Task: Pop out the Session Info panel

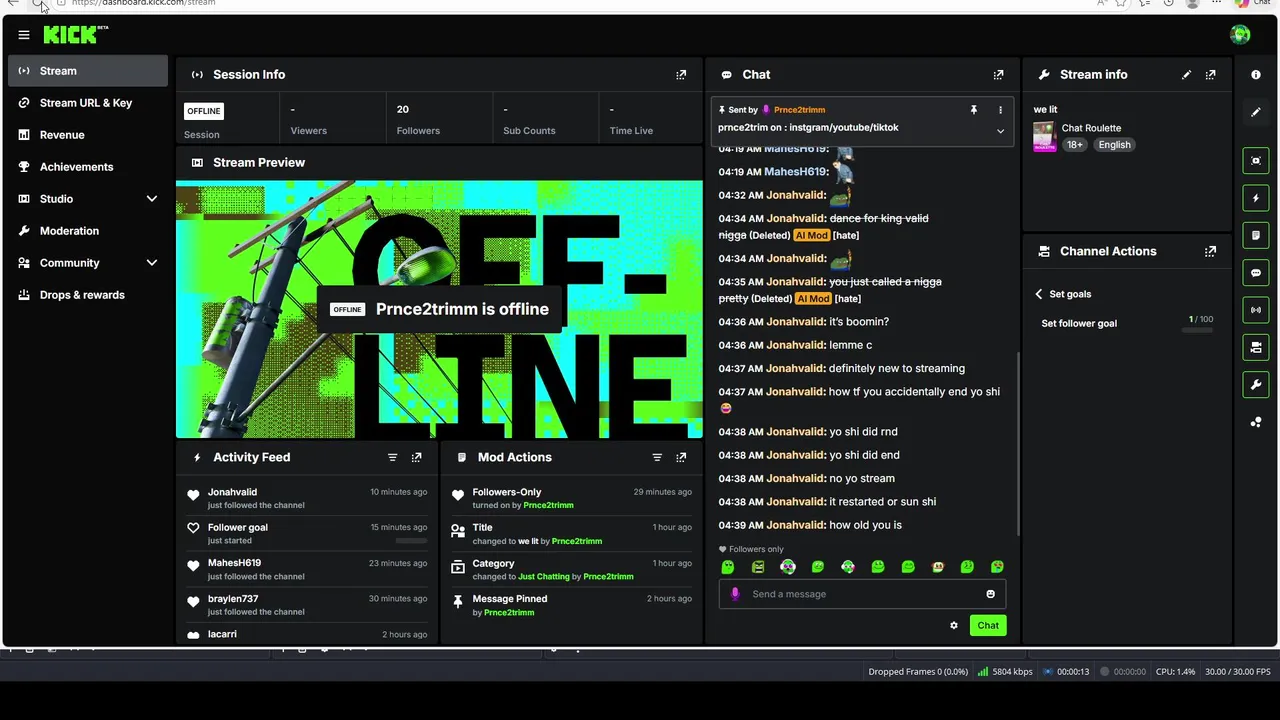Action: [x=681, y=75]
